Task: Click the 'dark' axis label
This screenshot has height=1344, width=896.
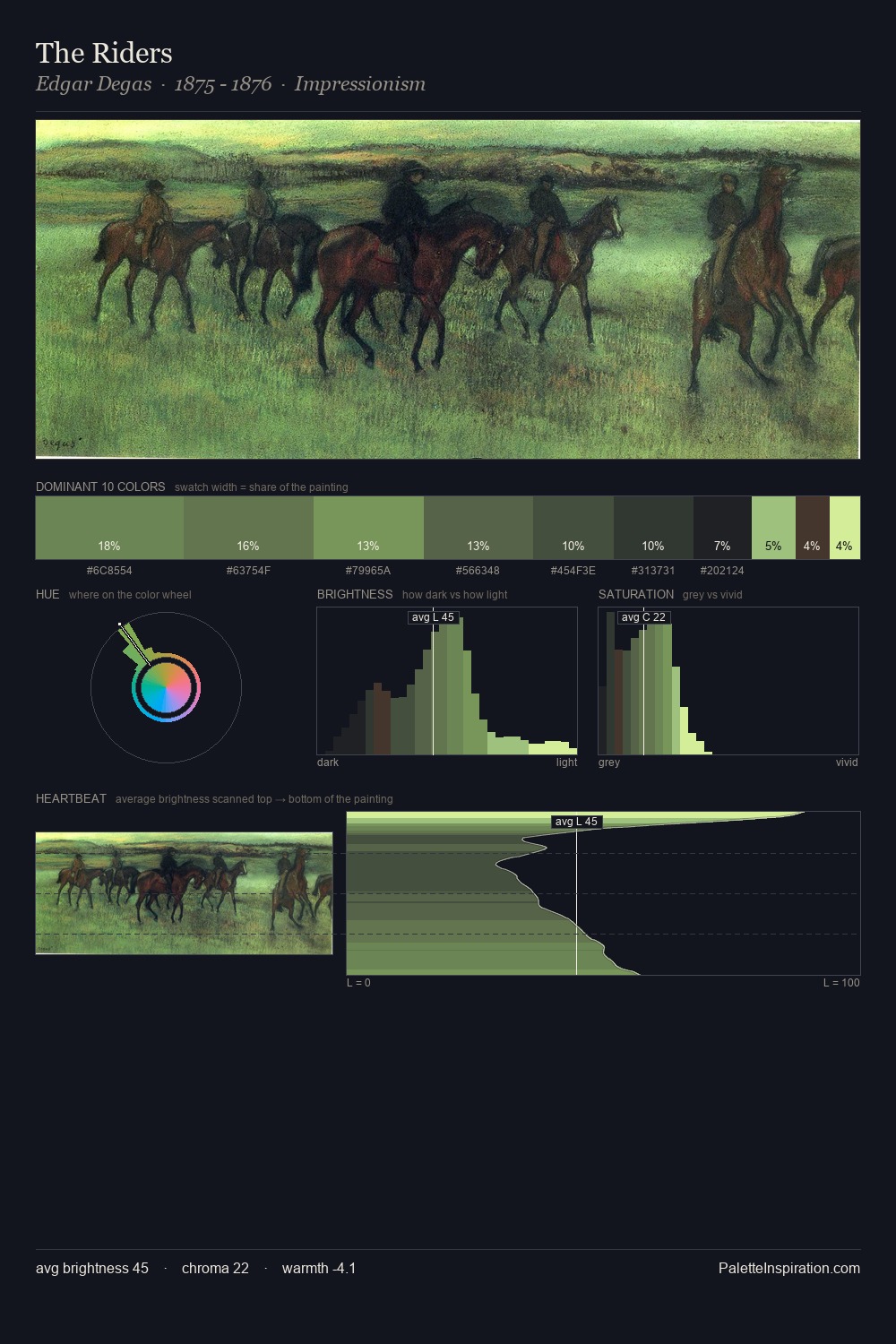Action: coord(328,762)
